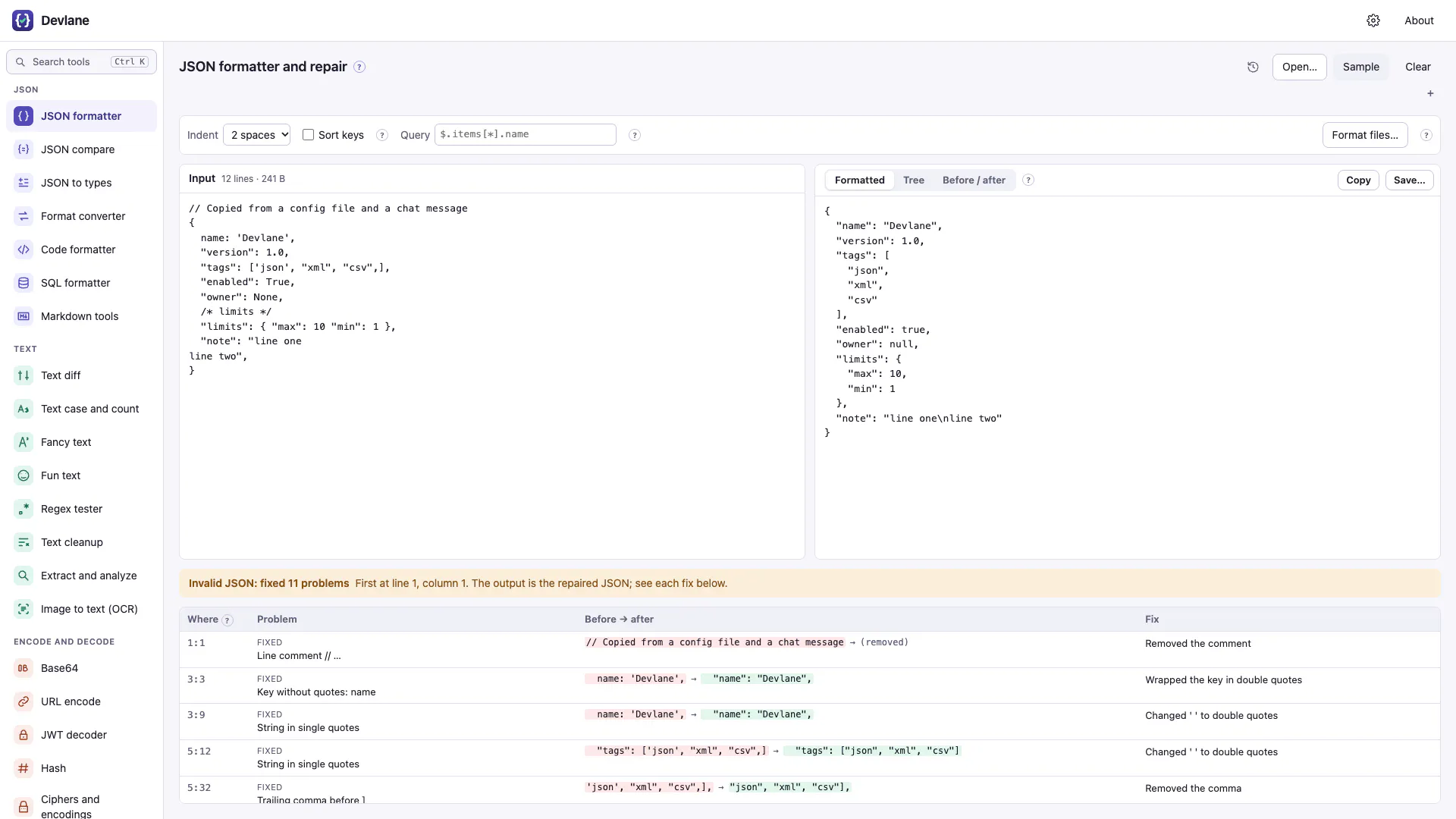Select the JSON to types icon
1456x819 pixels.
24,183
